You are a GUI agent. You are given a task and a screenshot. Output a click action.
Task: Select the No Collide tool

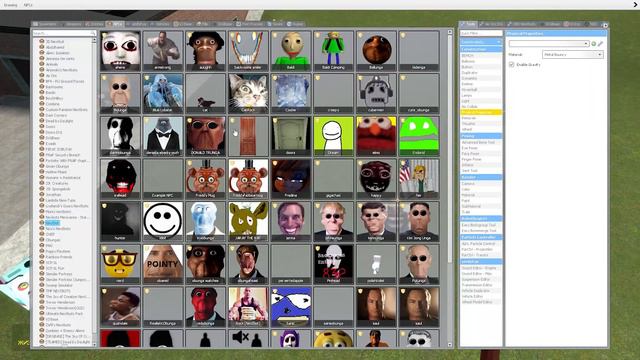(x=481, y=107)
